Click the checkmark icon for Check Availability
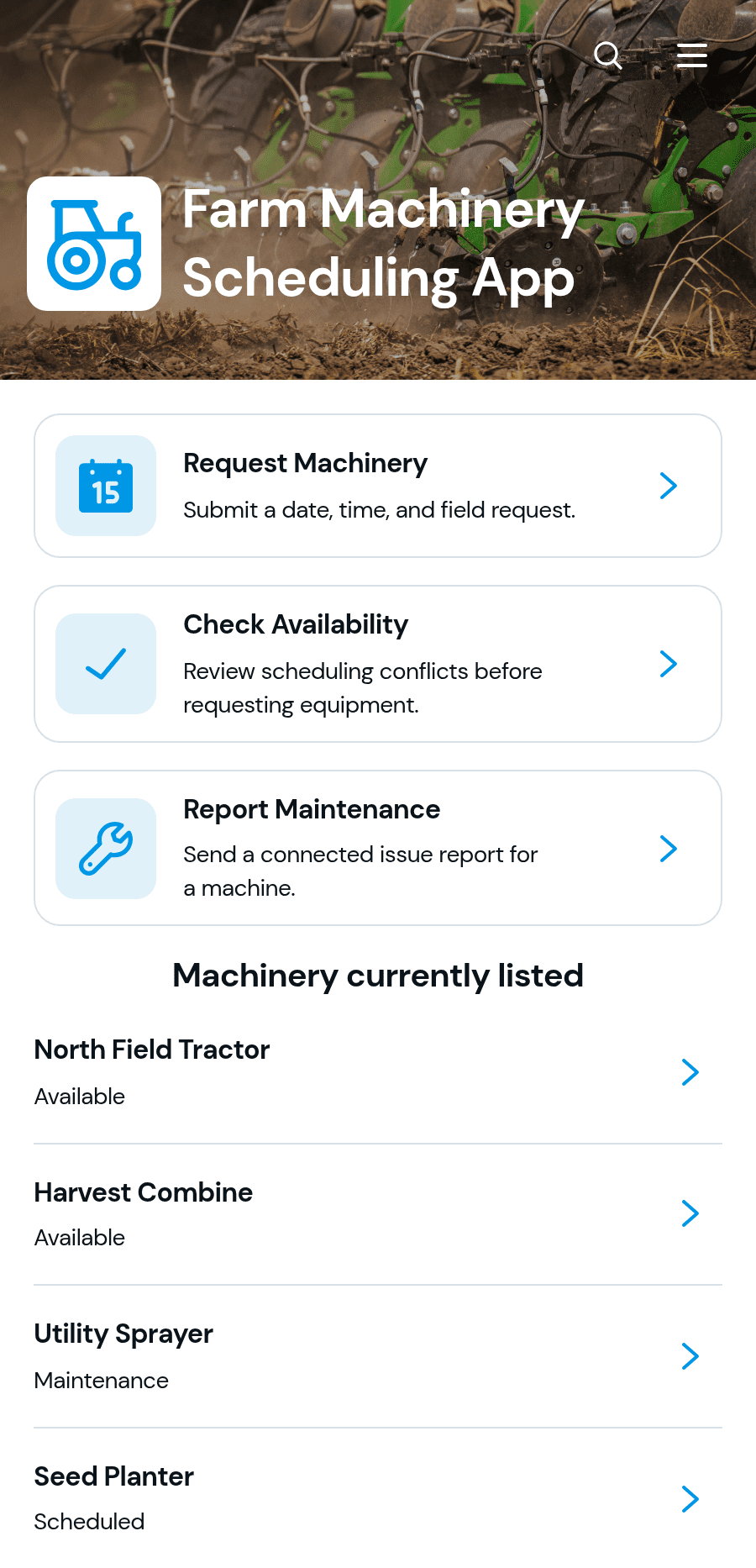Viewport: 756px width, 1568px height. (106, 664)
